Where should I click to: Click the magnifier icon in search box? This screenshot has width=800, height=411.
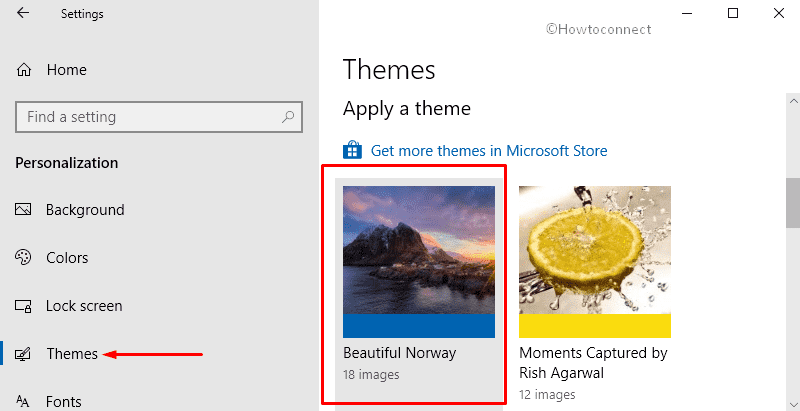[x=288, y=117]
